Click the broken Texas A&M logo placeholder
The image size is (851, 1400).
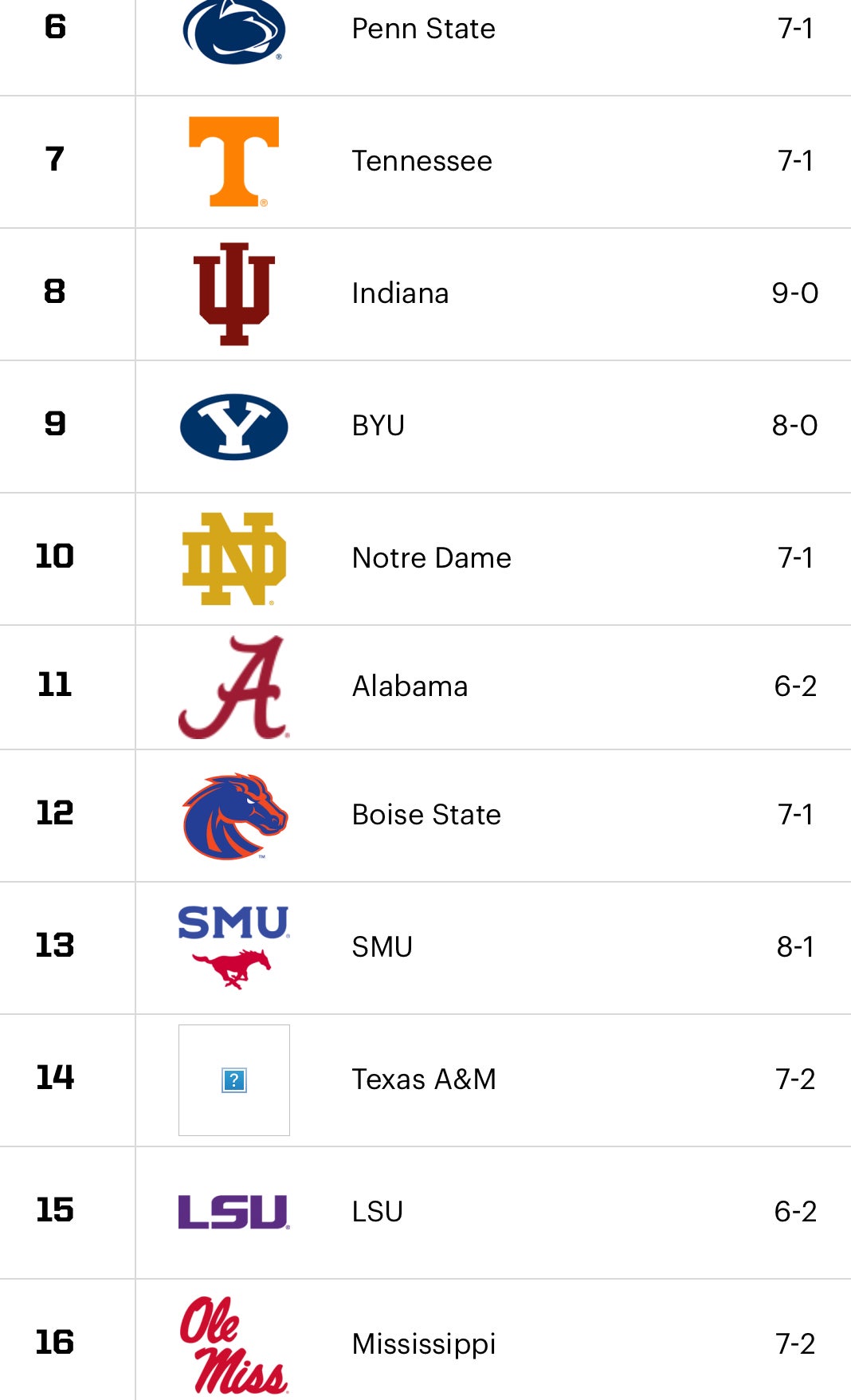point(233,1080)
